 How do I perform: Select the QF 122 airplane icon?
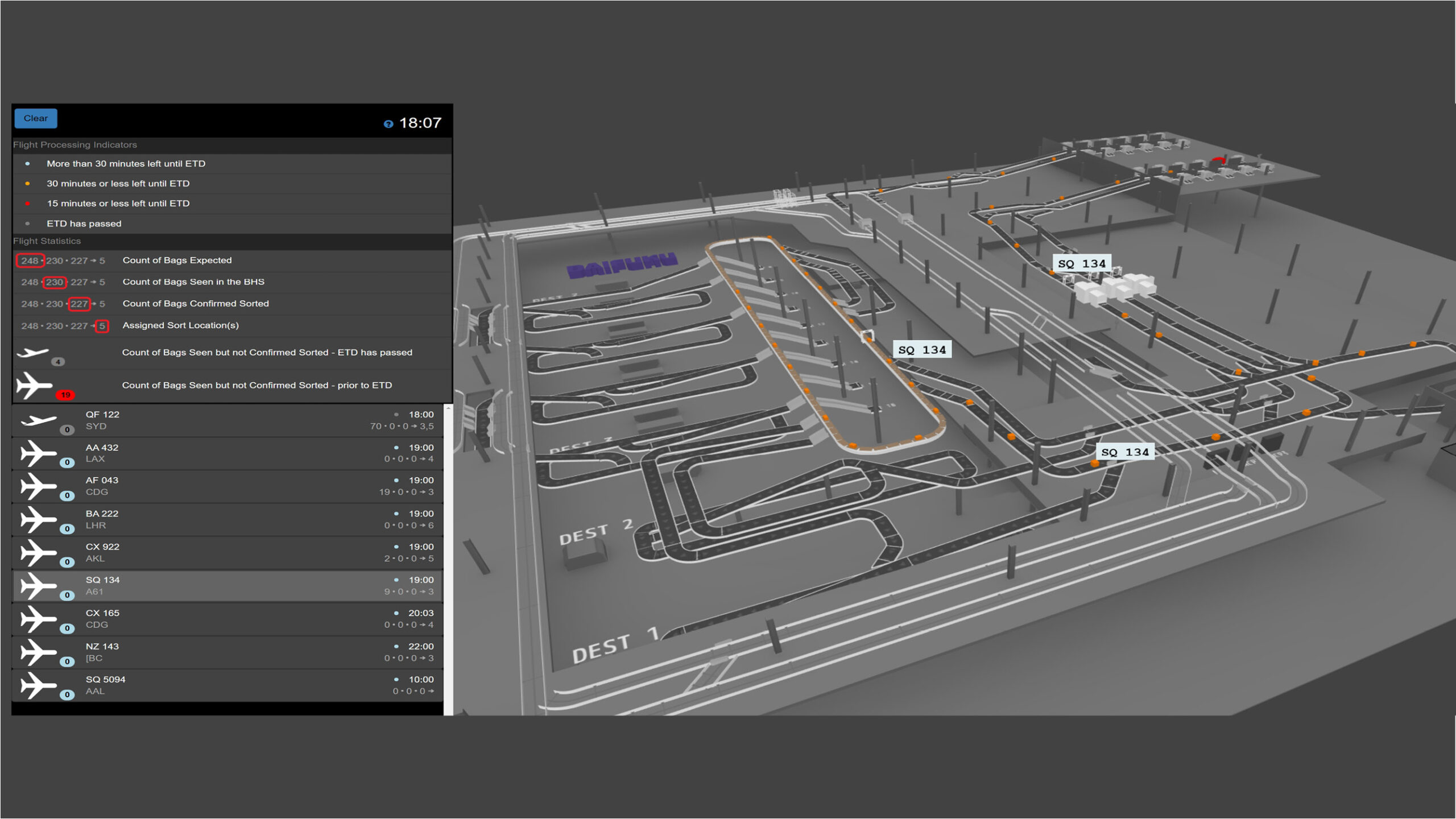pyautogui.click(x=38, y=420)
